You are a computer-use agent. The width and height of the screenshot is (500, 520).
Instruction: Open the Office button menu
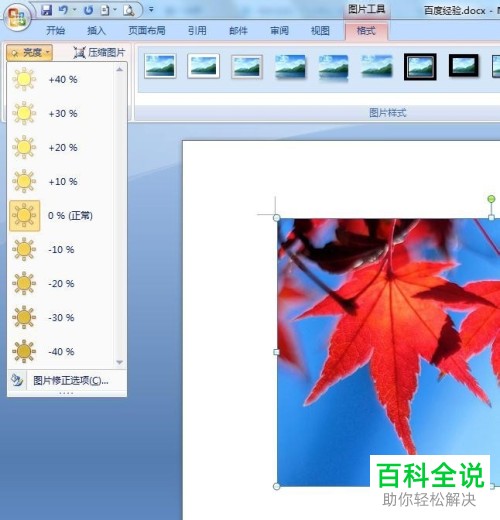[x=17, y=17]
